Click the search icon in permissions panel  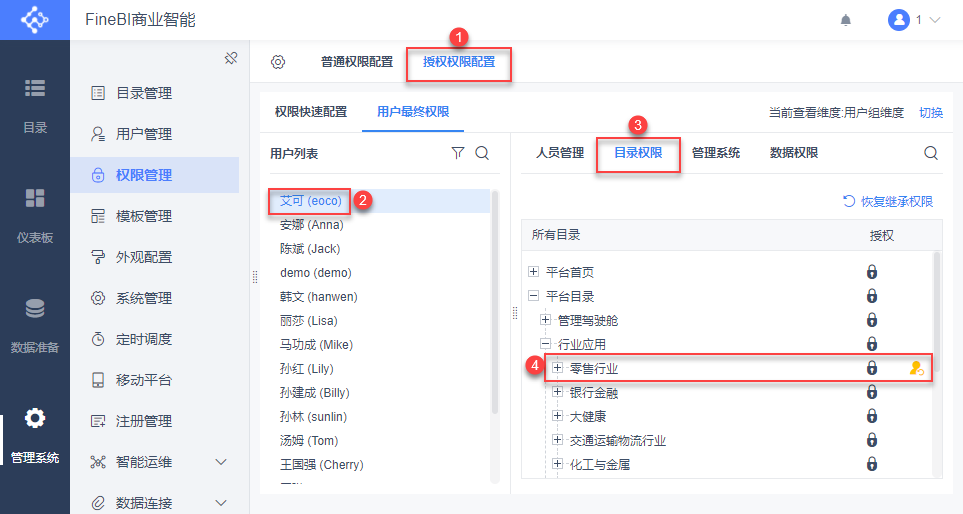(x=931, y=153)
